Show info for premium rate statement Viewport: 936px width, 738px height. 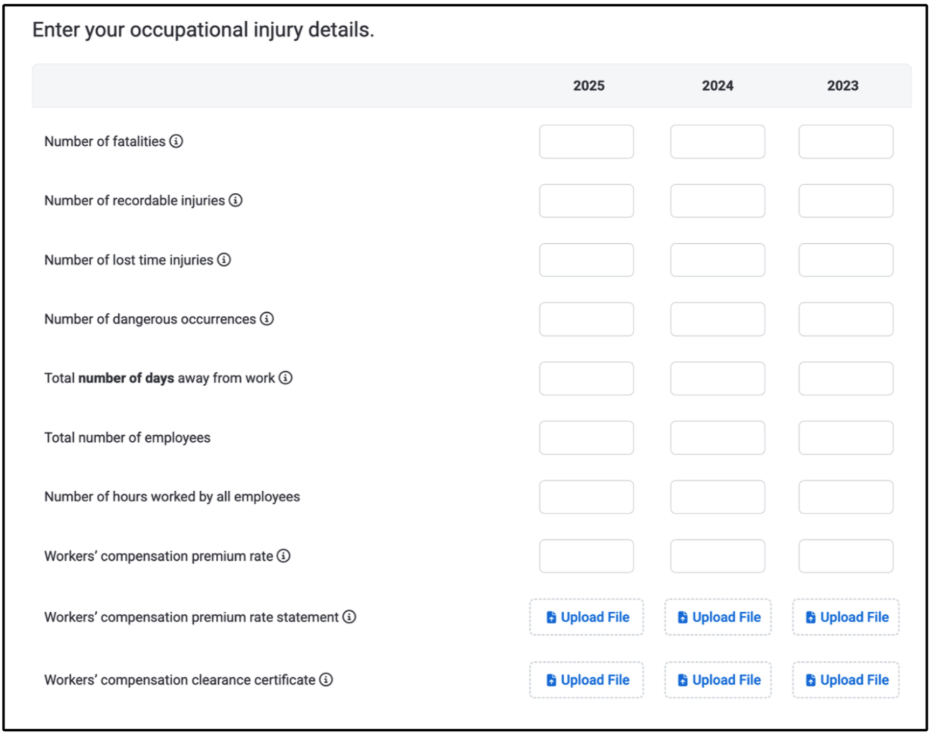[349, 617]
